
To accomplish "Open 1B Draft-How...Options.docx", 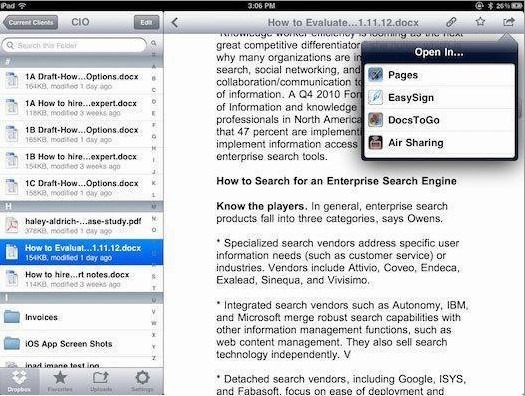I will click(x=75, y=134).
